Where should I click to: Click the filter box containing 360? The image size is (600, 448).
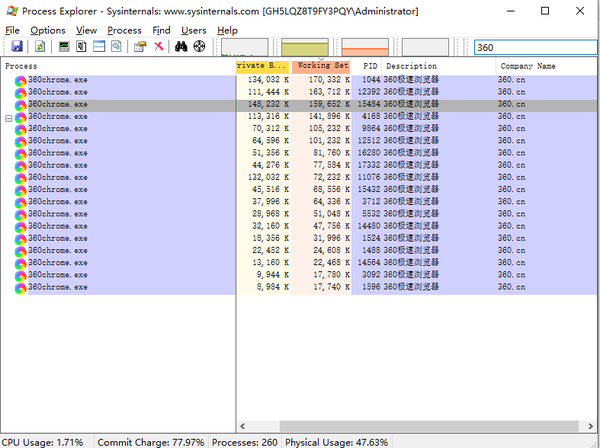535,47
